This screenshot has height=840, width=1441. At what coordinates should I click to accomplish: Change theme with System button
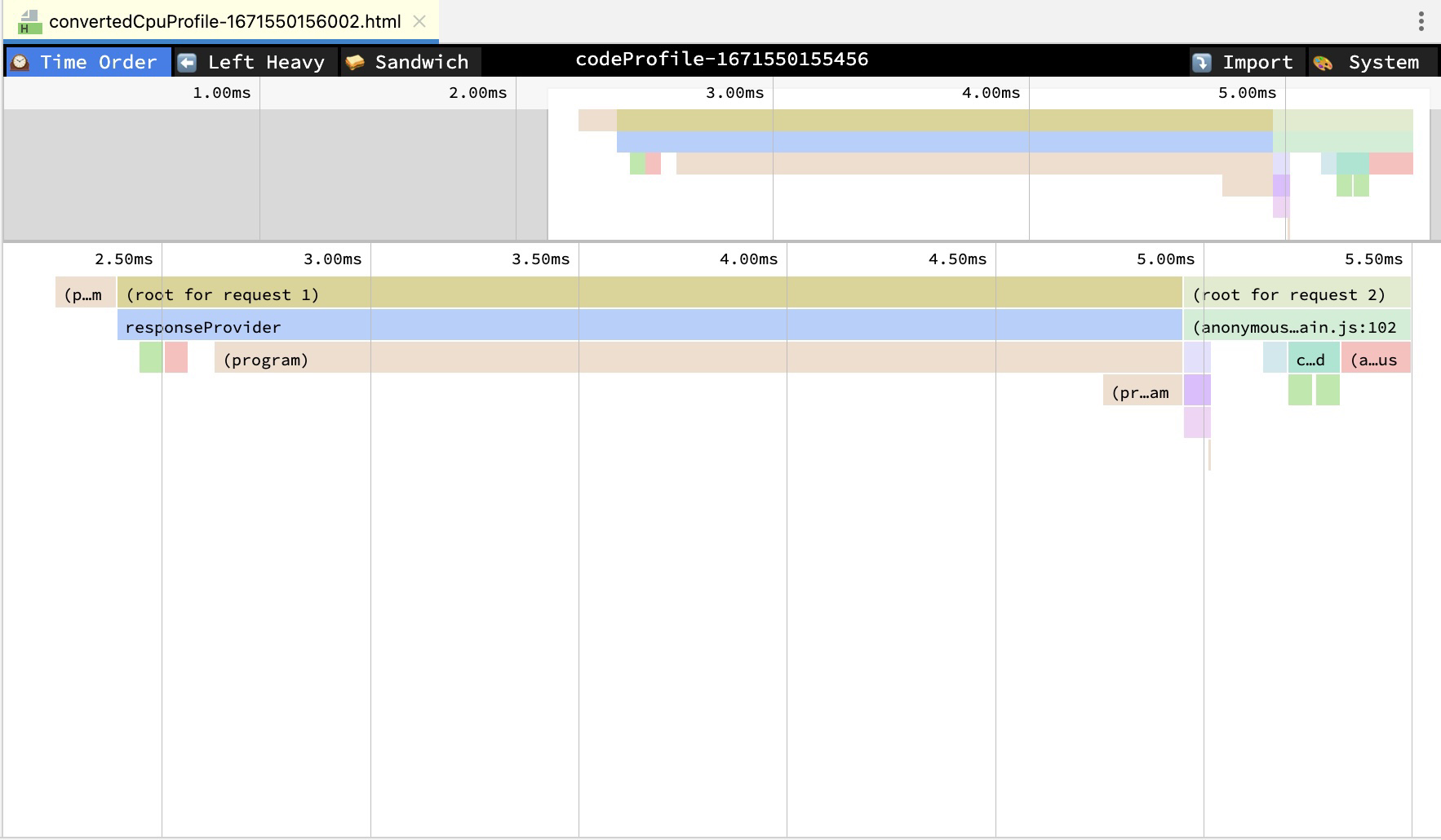pos(1372,62)
